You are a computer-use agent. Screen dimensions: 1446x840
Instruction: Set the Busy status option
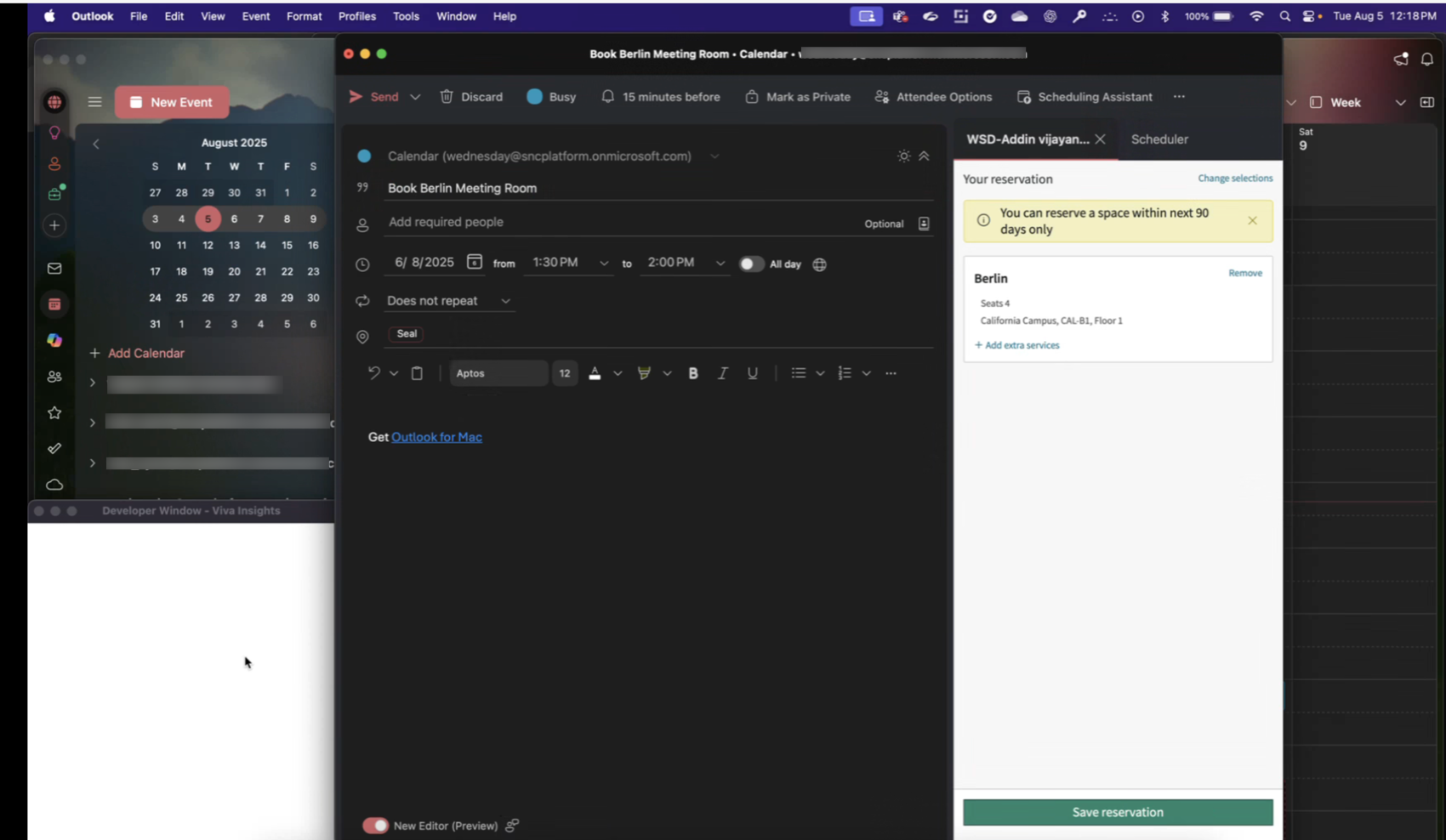point(551,97)
